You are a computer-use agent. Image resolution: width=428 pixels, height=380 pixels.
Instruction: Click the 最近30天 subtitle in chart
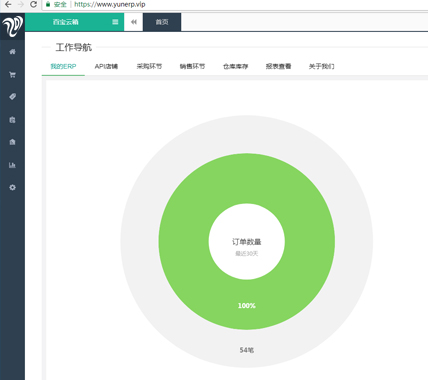click(x=247, y=254)
